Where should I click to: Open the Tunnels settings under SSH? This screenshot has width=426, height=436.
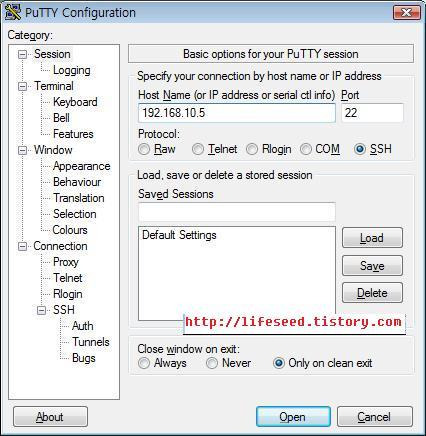pyautogui.click(x=91, y=342)
